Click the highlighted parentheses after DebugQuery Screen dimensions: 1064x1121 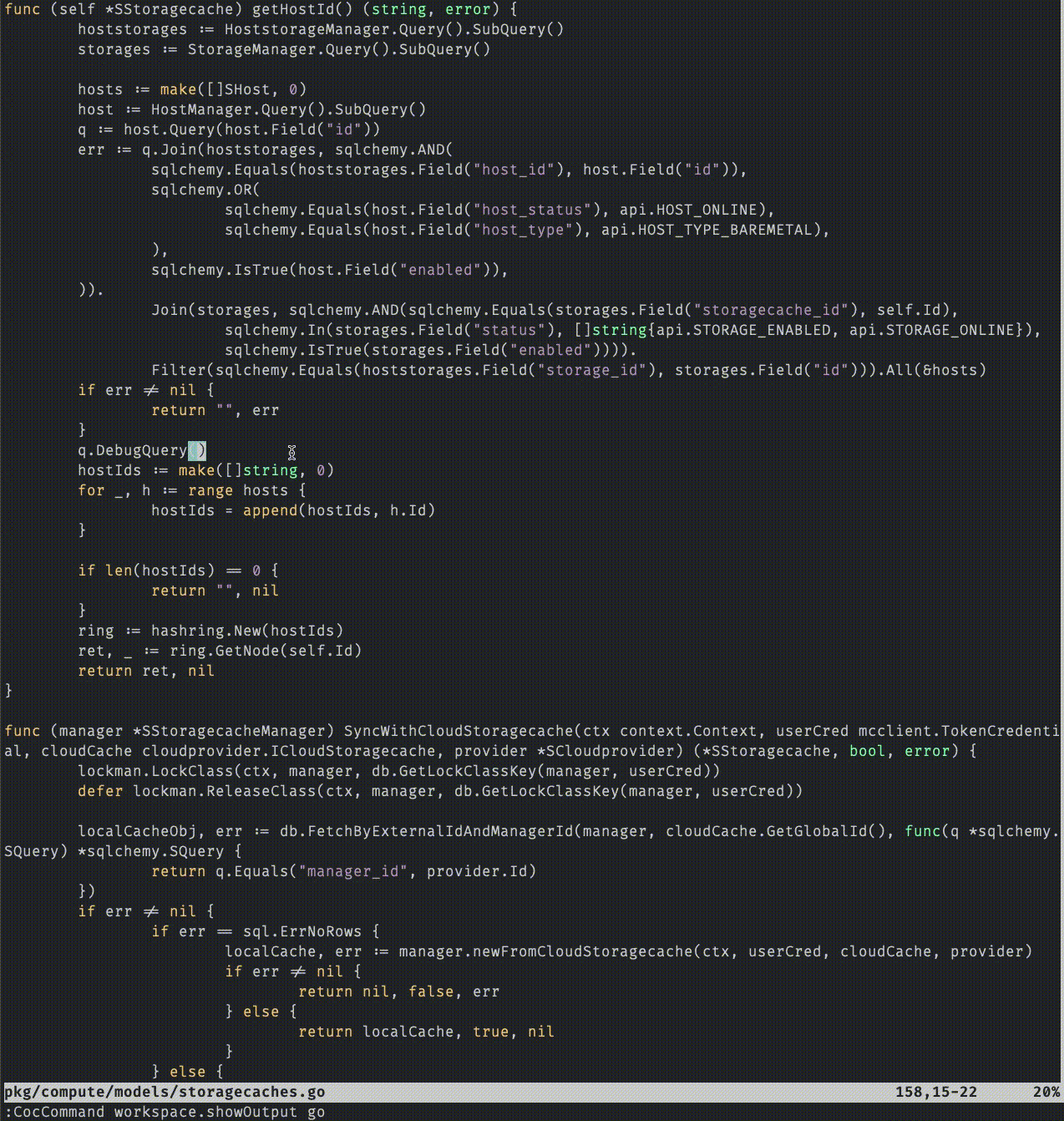pyautogui.click(x=198, y=449)
